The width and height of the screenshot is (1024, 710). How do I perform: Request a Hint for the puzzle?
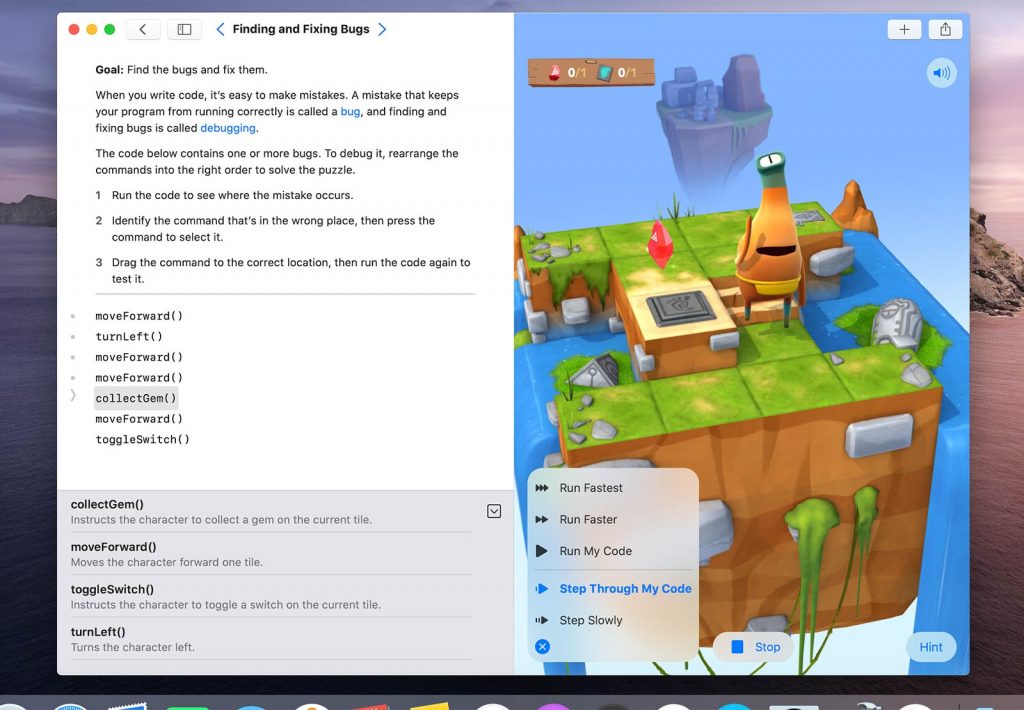(930, 647)
